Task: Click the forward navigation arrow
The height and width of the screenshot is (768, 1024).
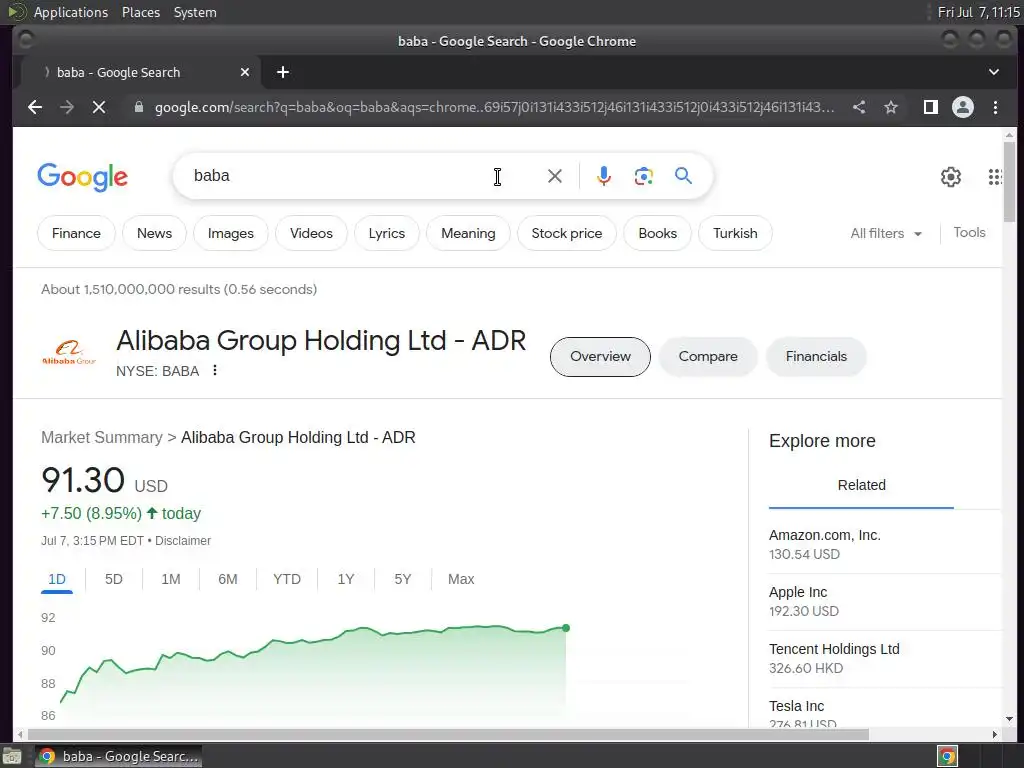Action: tap(67, 107)
